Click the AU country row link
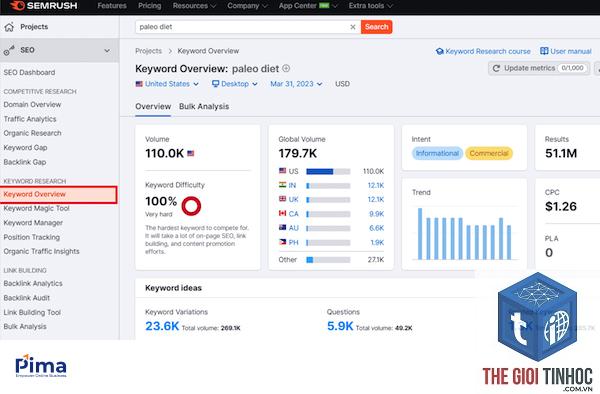Screen dimensions: 600x394 coord(293,228)
